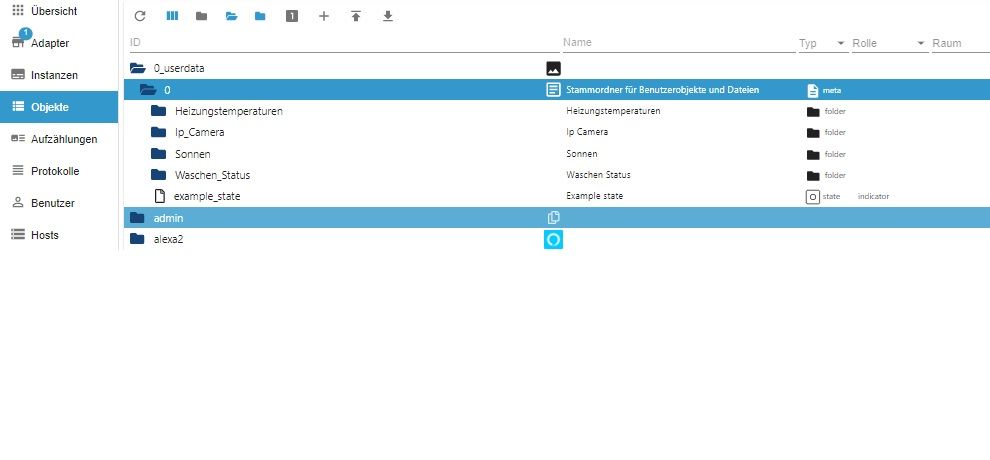The height and width of the screenshot is (460, 990).
Task: Select the example_state object row
Action: (x=206, y=197)
